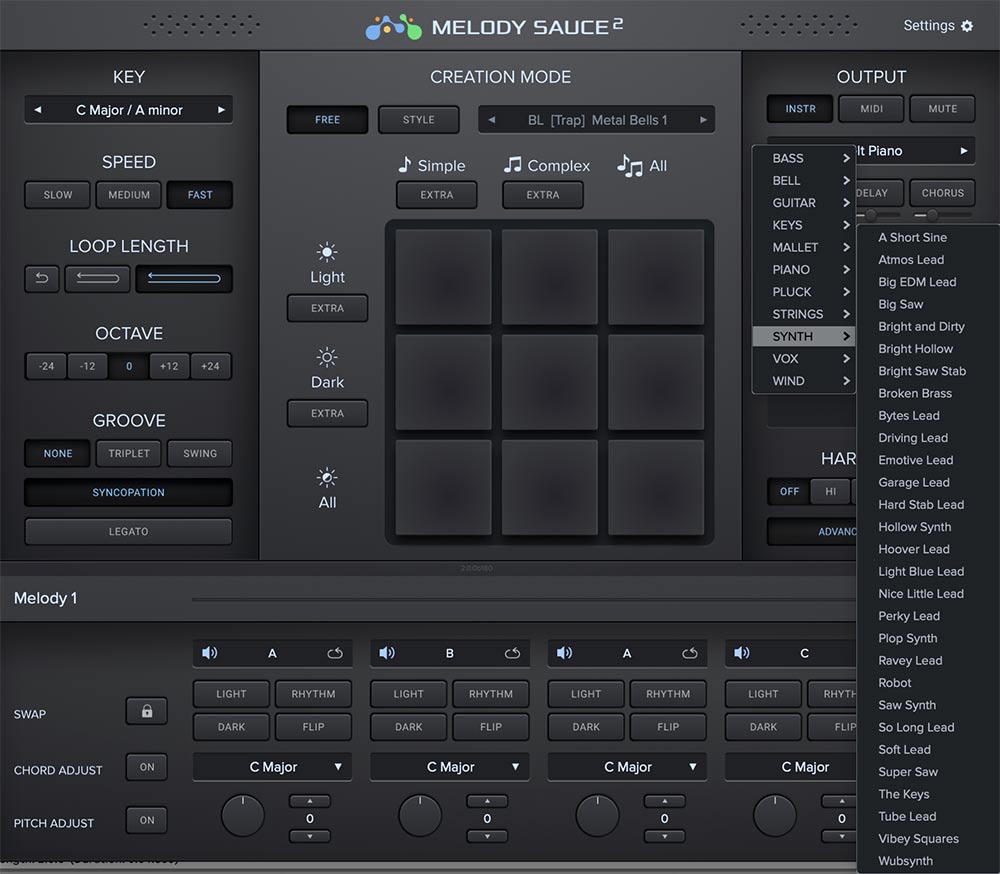The image size is (1000, 874).
Task: Toggle MUTE in the Output section
Action: (941, 109)
